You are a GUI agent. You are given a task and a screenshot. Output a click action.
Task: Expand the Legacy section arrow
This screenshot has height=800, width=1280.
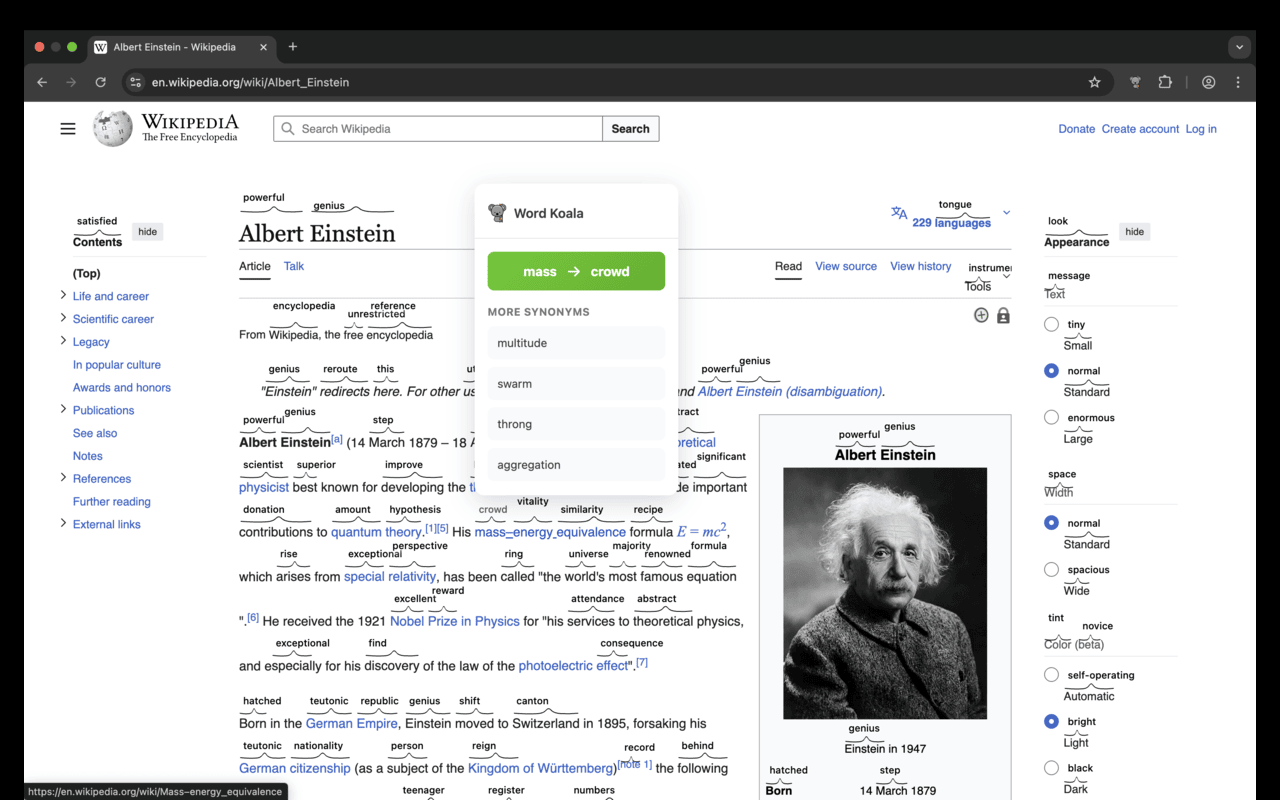(x=63, y=341)
